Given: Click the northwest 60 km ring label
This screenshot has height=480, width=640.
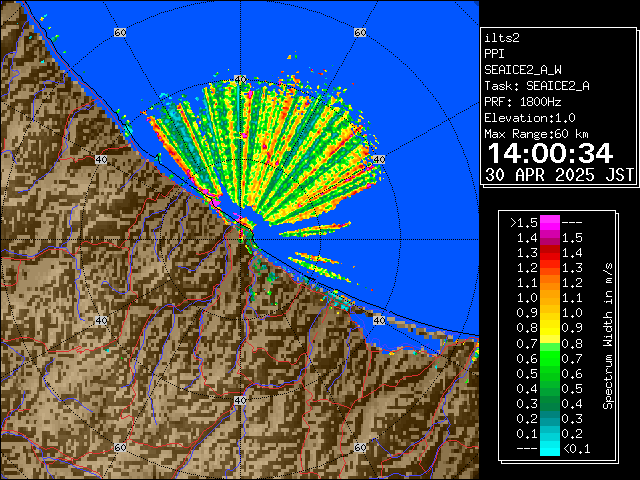Looking at the screenshot, I should point(120,32).
